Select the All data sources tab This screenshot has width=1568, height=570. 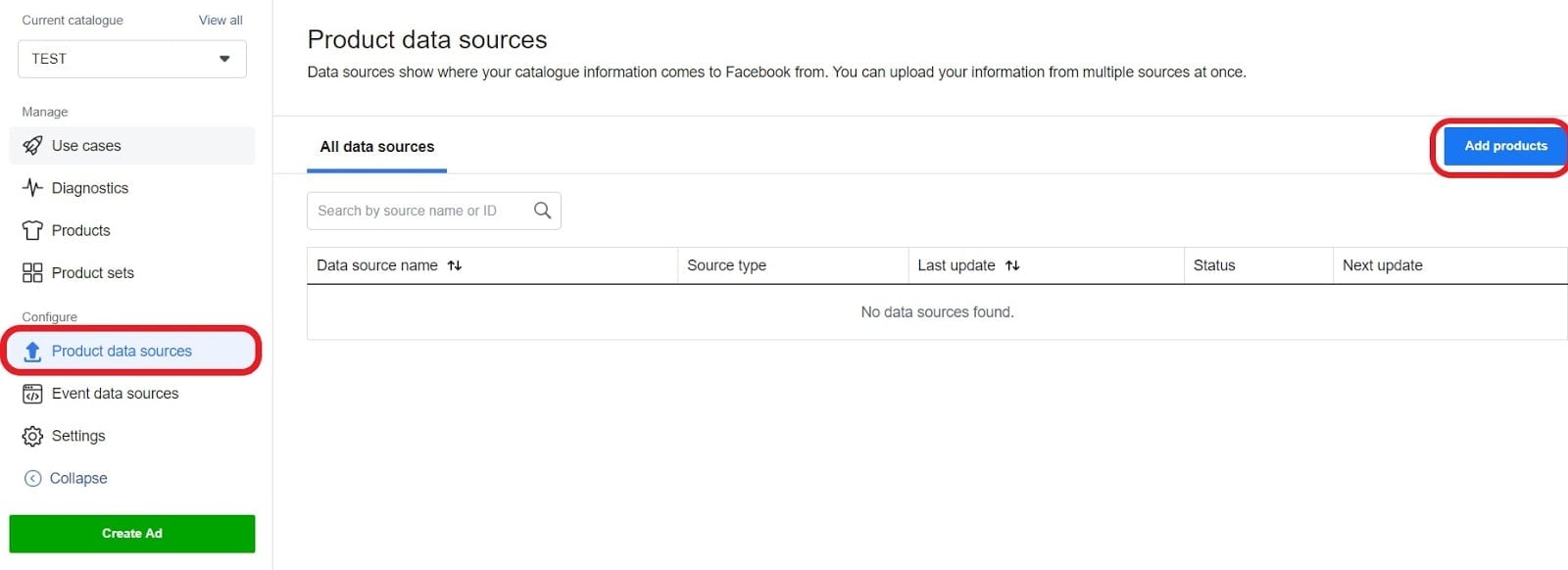(377, 147)
